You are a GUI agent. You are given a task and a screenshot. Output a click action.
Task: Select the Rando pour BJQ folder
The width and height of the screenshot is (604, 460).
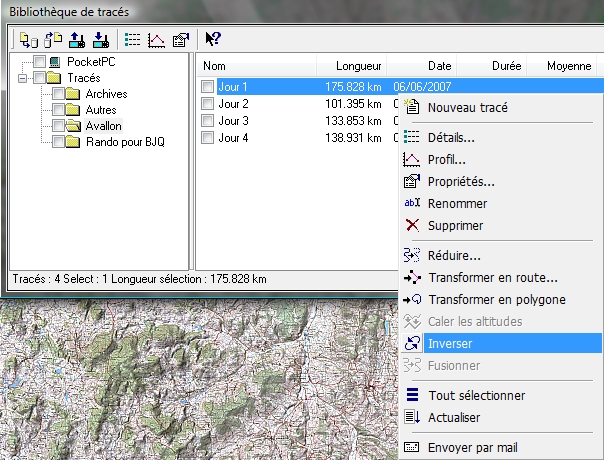(x=125, y=142)
